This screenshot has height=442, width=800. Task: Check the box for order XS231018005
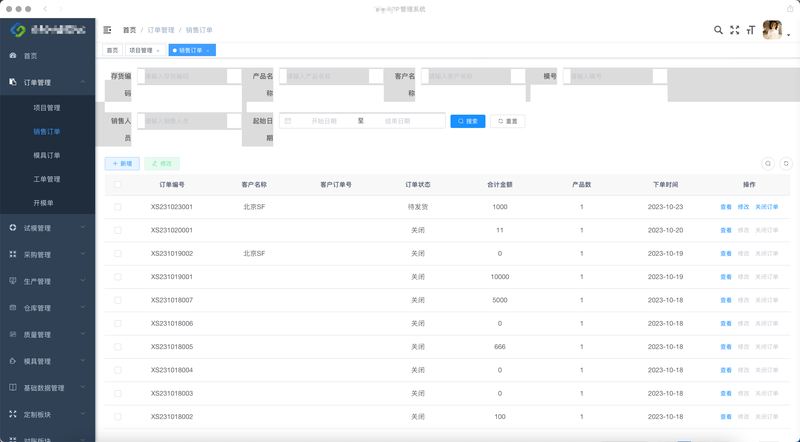118,347
